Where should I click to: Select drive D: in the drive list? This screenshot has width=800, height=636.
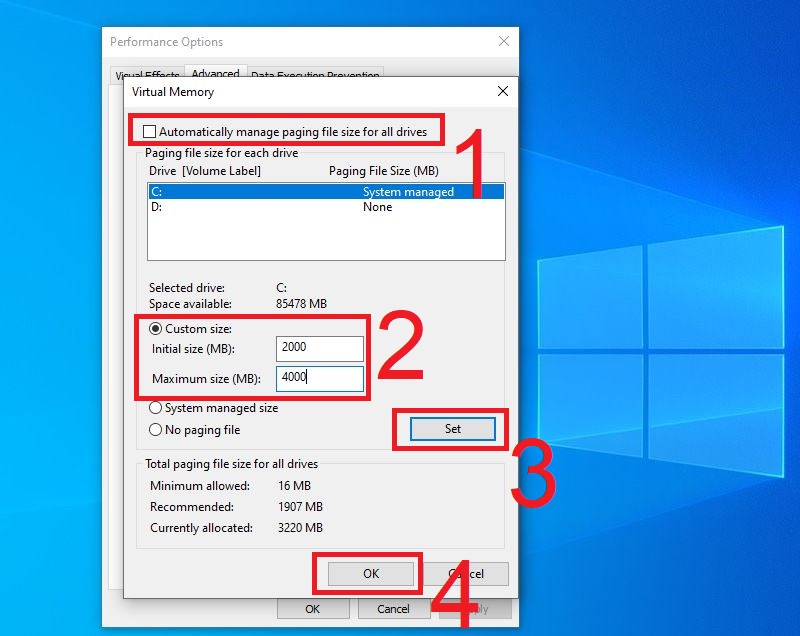tap(300, 207)
